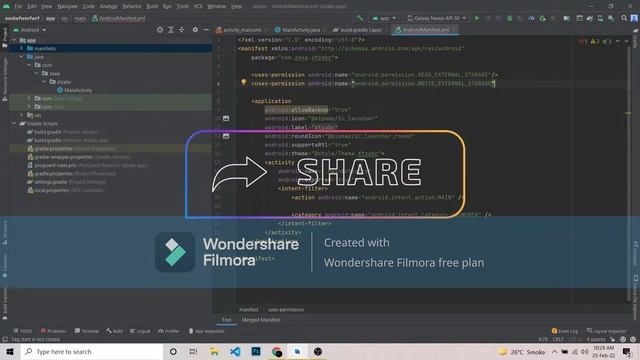This screenshot has width=640, height=360.
Task: Click Collapse All icon in Project panel
Action: point(182,30)
